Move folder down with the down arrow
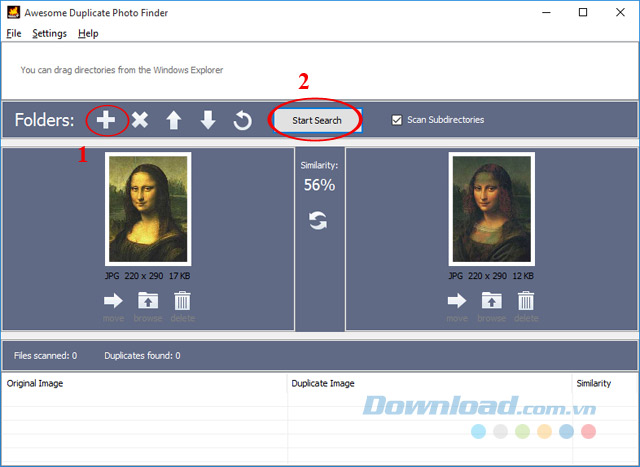Viewport: 640px width, 467px height. coord(208,120)
